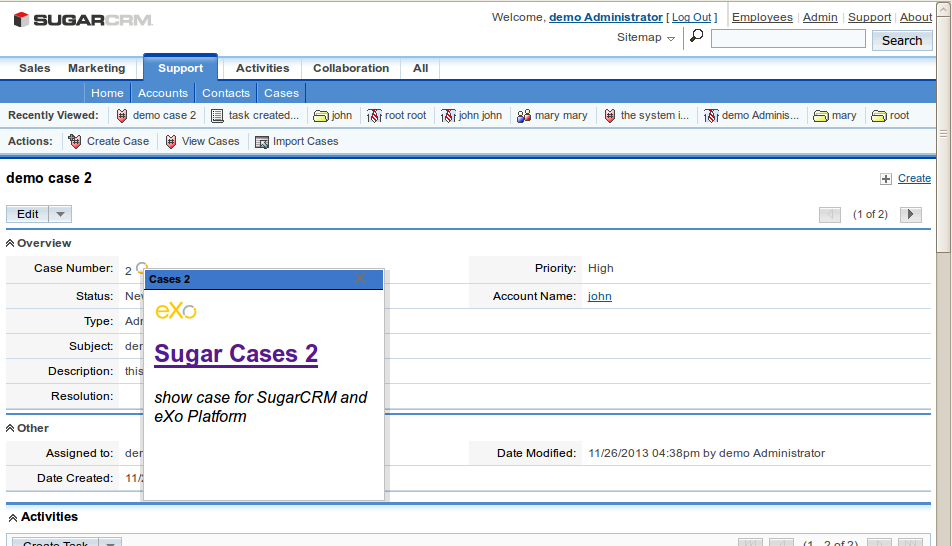Image resolution: width=952 pixels, height=546 pixels.
Task: Click the eXo logo in popup
Action: point(176,311)
